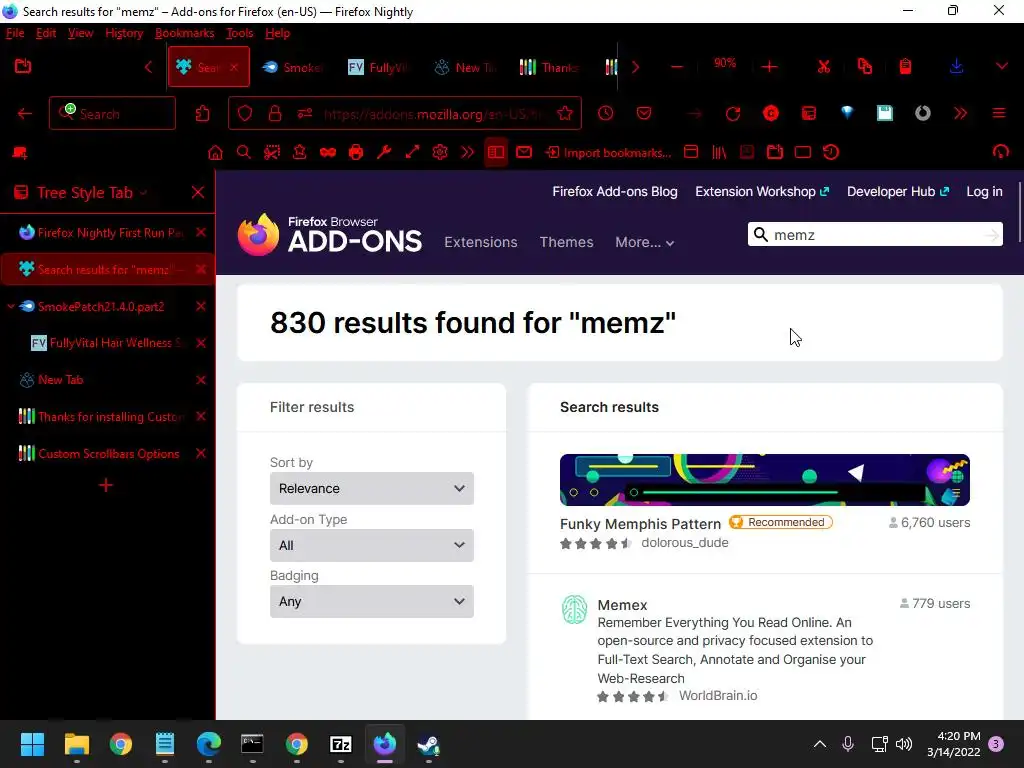Open the hamburger application menu
Screen dimensions: 1024x768
tap(999, 114)
